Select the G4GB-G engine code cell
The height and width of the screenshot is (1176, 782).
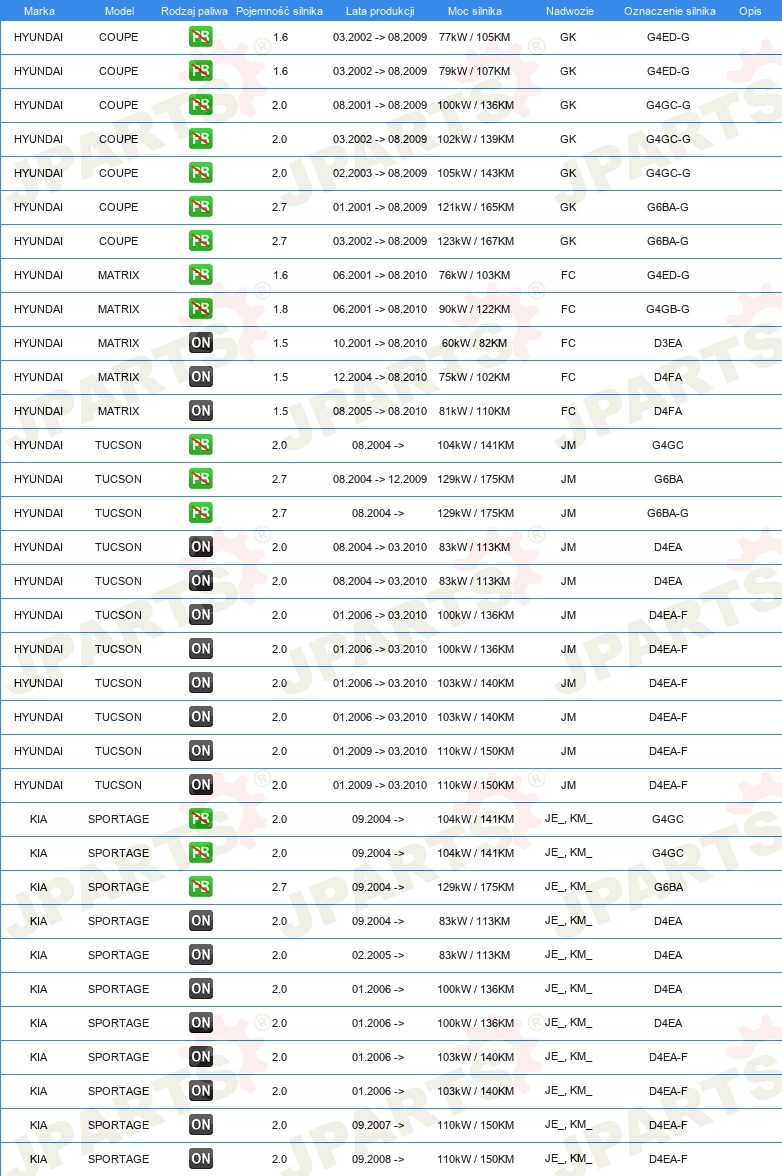tap(668, 308)
